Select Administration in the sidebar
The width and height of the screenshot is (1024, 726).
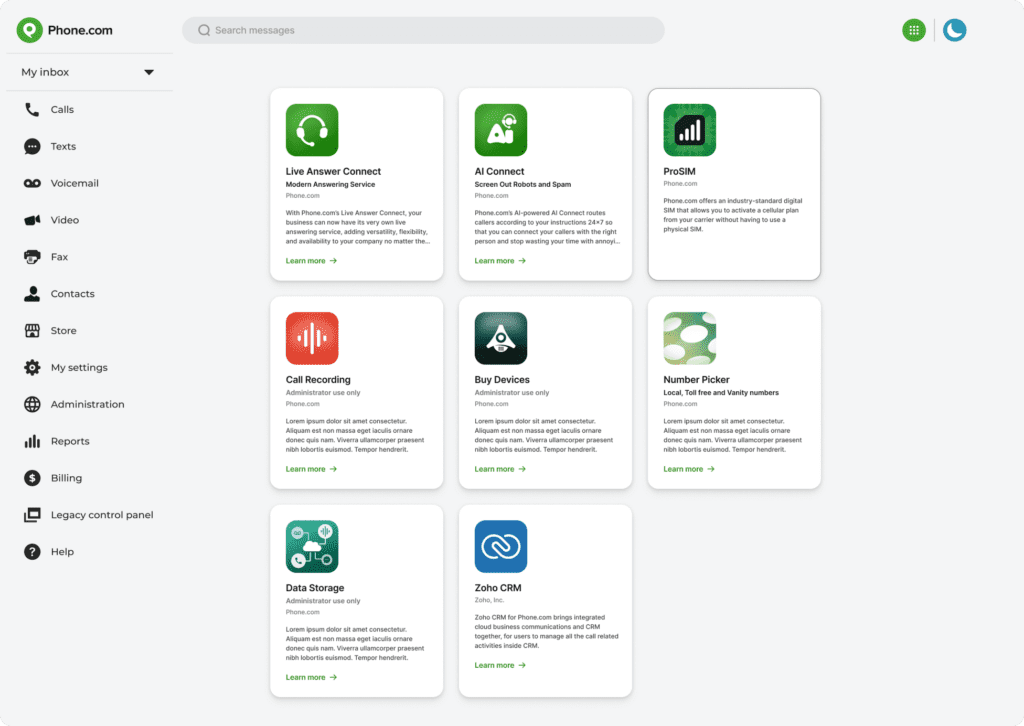tap(87, 405)
